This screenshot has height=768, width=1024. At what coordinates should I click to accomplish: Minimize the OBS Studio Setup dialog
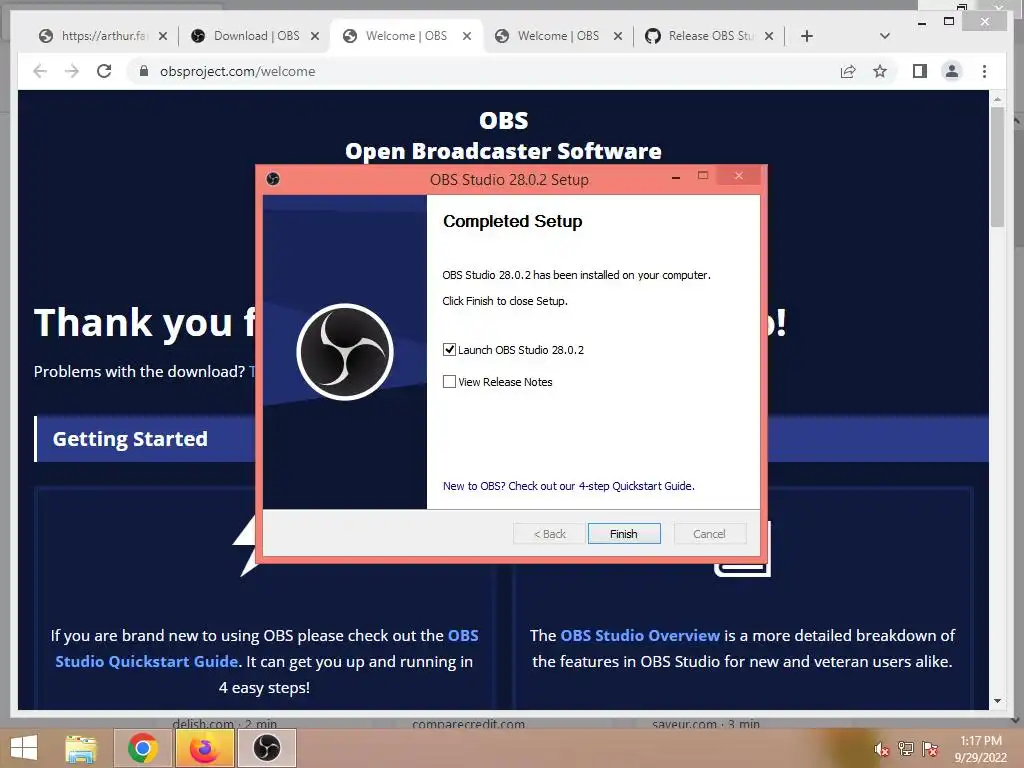(676, 177)
